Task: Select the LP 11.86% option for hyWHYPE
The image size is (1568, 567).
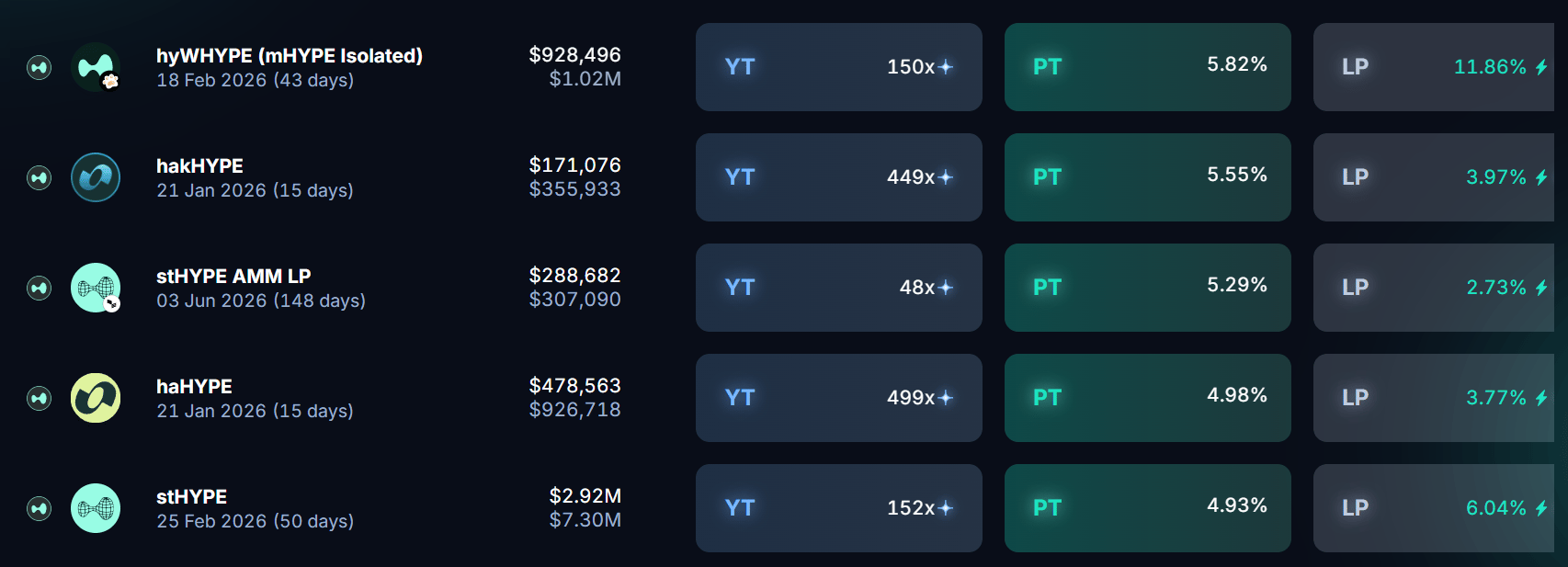Action: [1434, 67]
